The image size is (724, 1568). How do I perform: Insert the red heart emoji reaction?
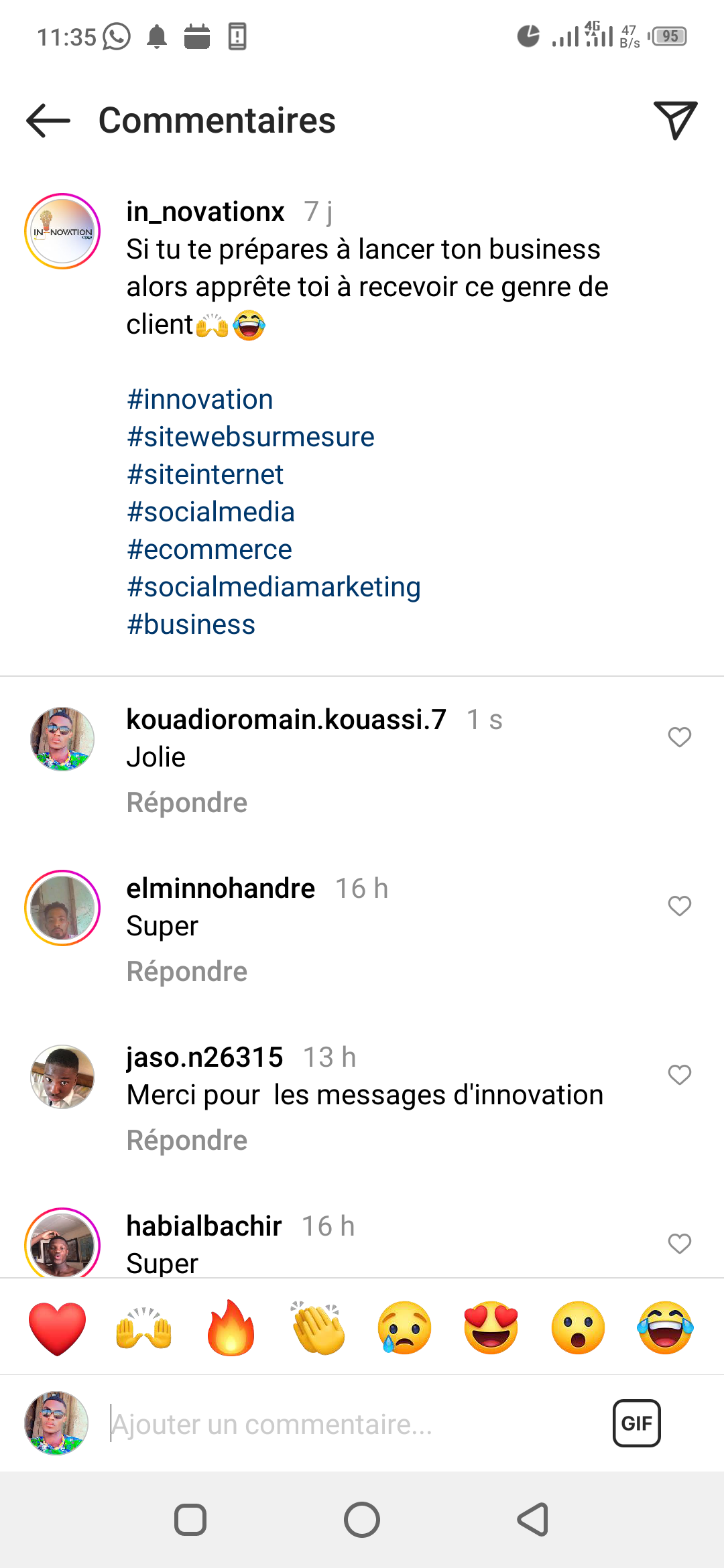(58, 1328)
